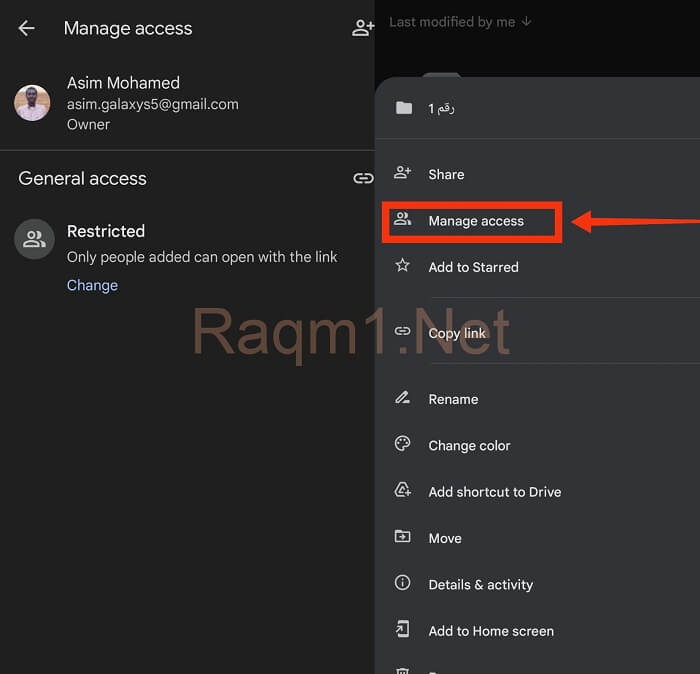This screenshot has height=674, width=700.
Task: Tap the Add shortcut to Drive icon
Action: coord(403,491)
